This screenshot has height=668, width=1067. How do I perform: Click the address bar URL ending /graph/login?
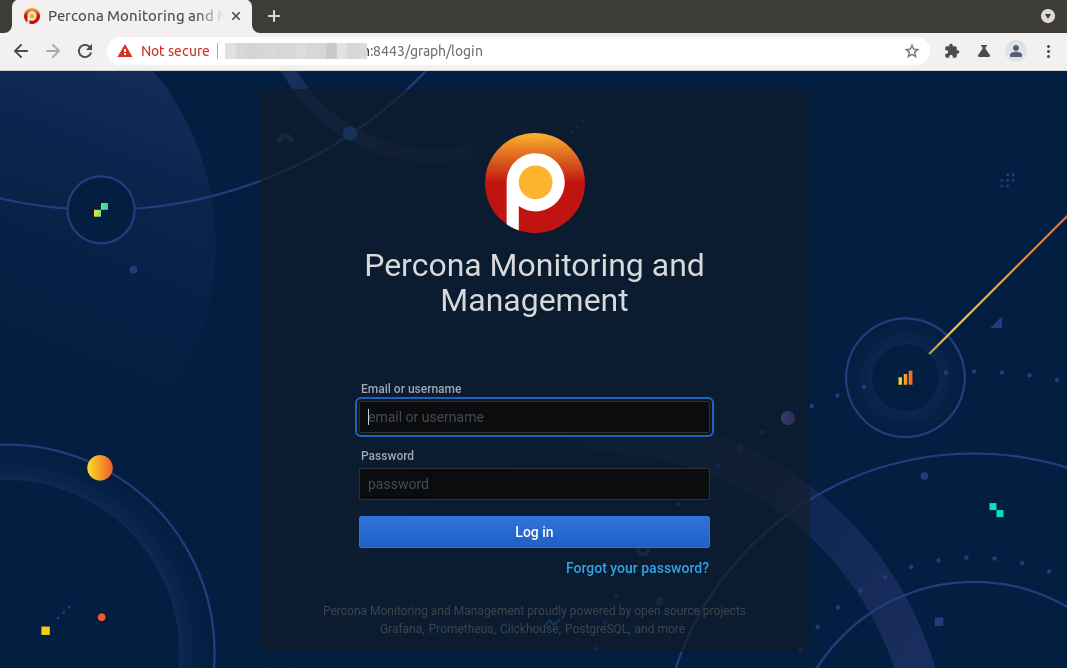430,51
